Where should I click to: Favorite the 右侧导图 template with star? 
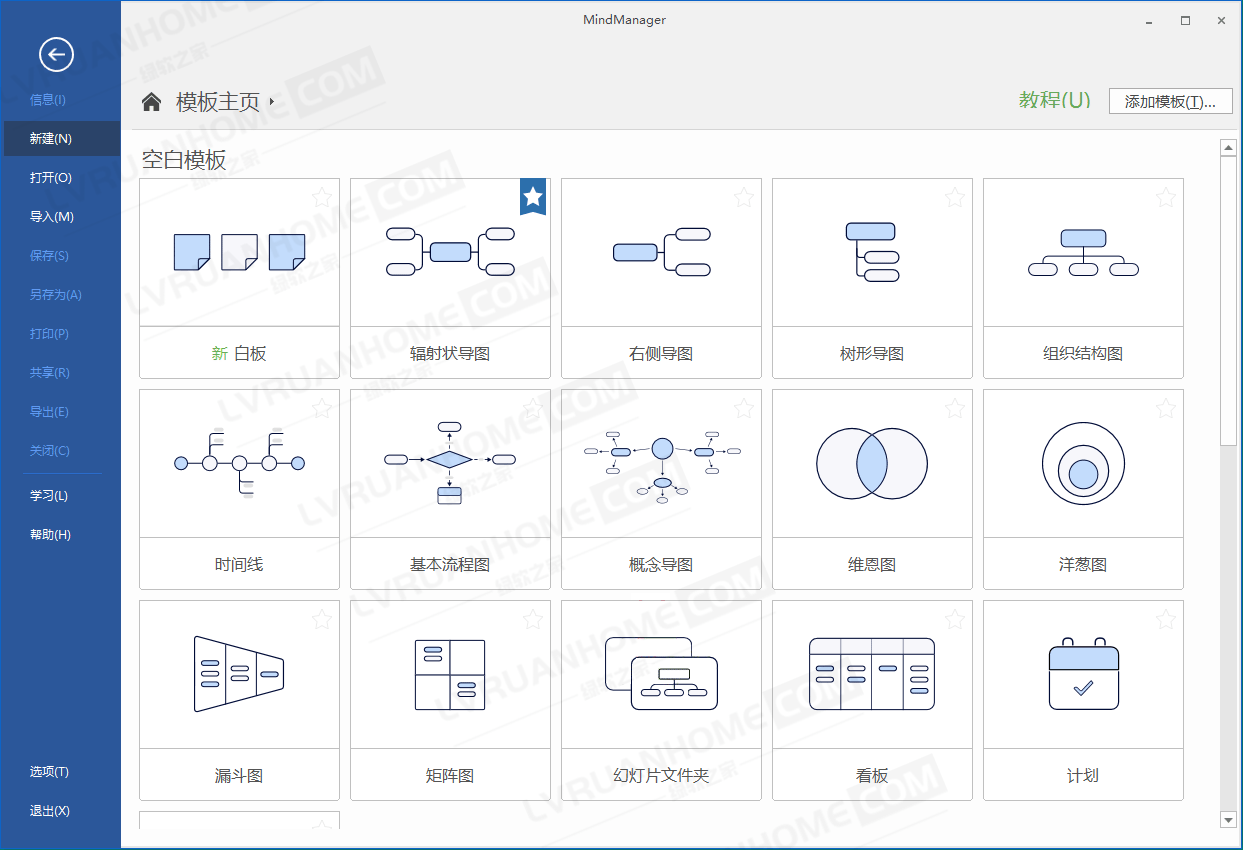(744, 197)
